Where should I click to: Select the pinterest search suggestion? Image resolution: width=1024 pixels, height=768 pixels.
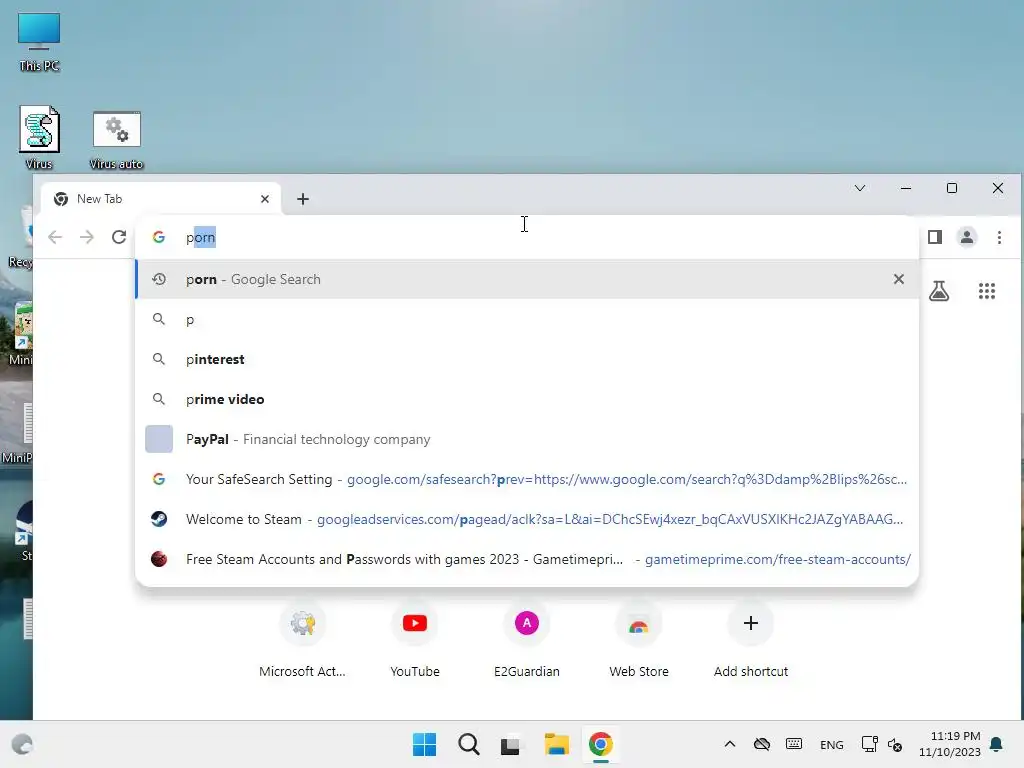point(526,359)
